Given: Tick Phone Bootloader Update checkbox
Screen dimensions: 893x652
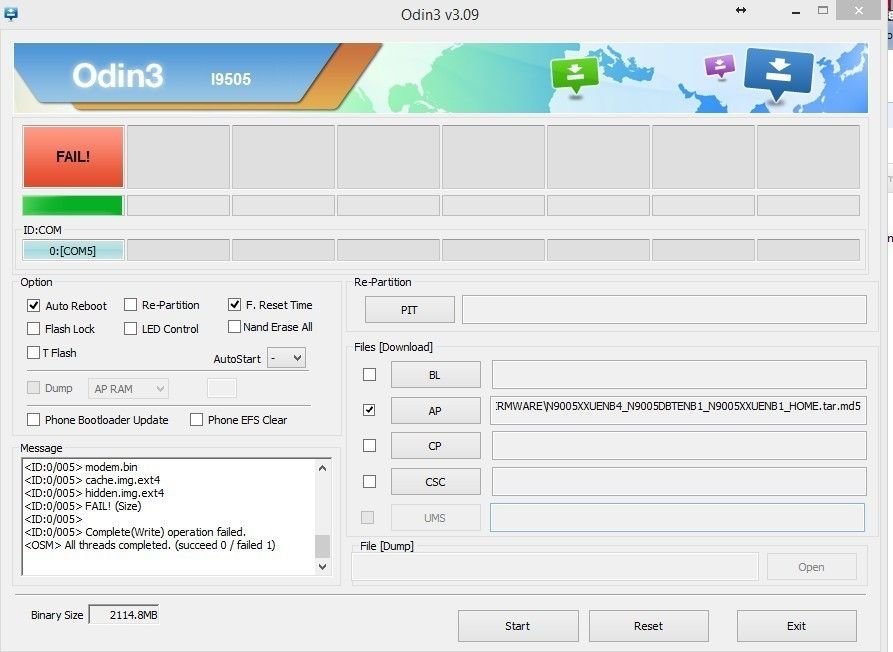Looking at the screenshot, I should tap(34, 420).
